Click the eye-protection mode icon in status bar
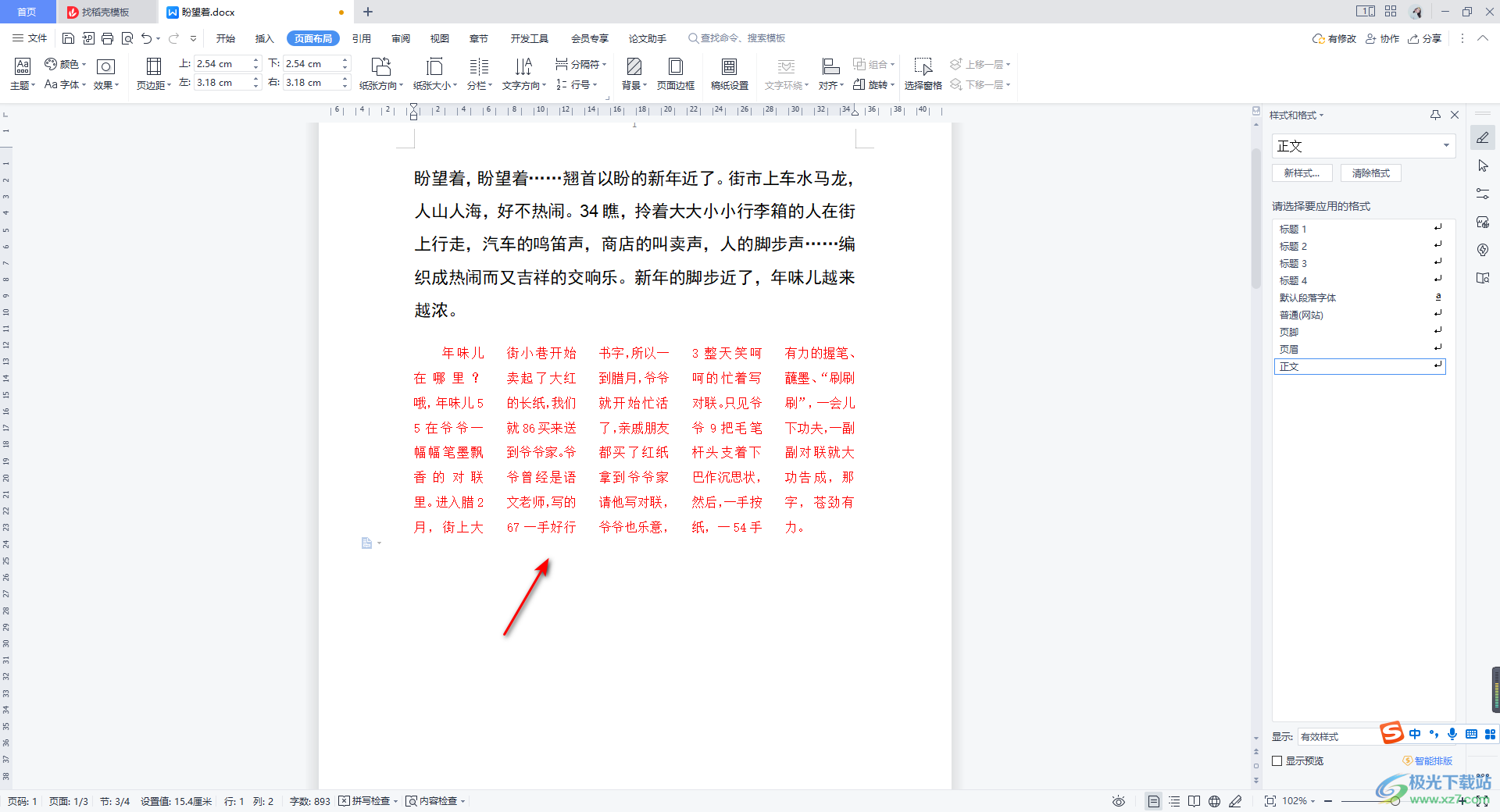 click(1119, 801)
